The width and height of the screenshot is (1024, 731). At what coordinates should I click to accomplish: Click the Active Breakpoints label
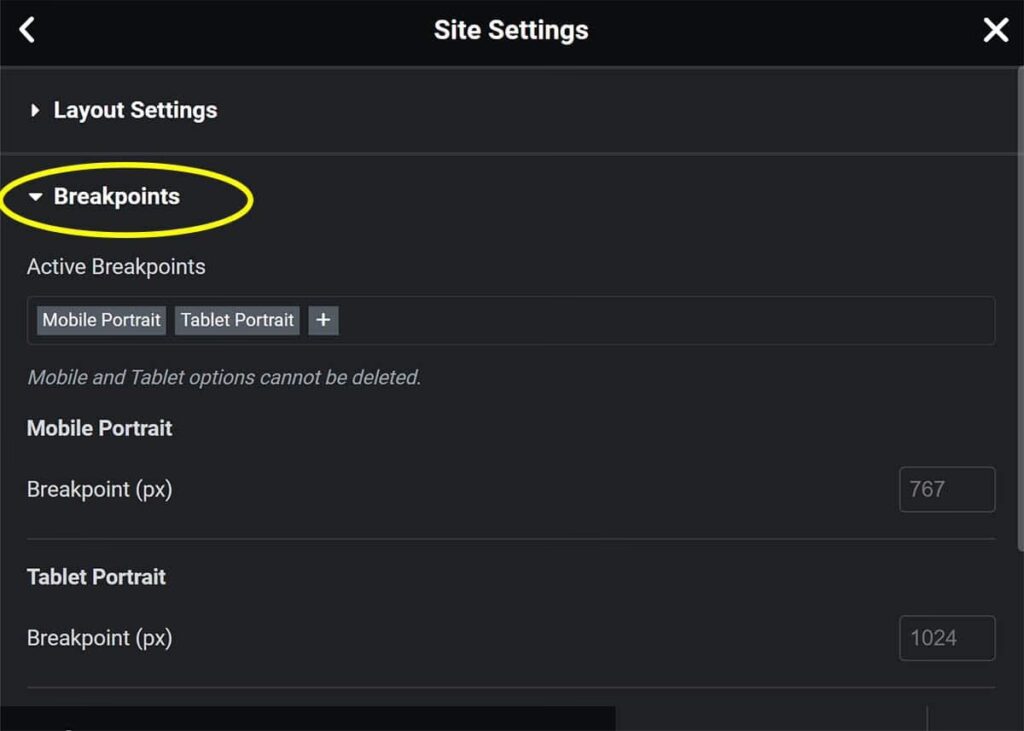(x=116, y=267)
